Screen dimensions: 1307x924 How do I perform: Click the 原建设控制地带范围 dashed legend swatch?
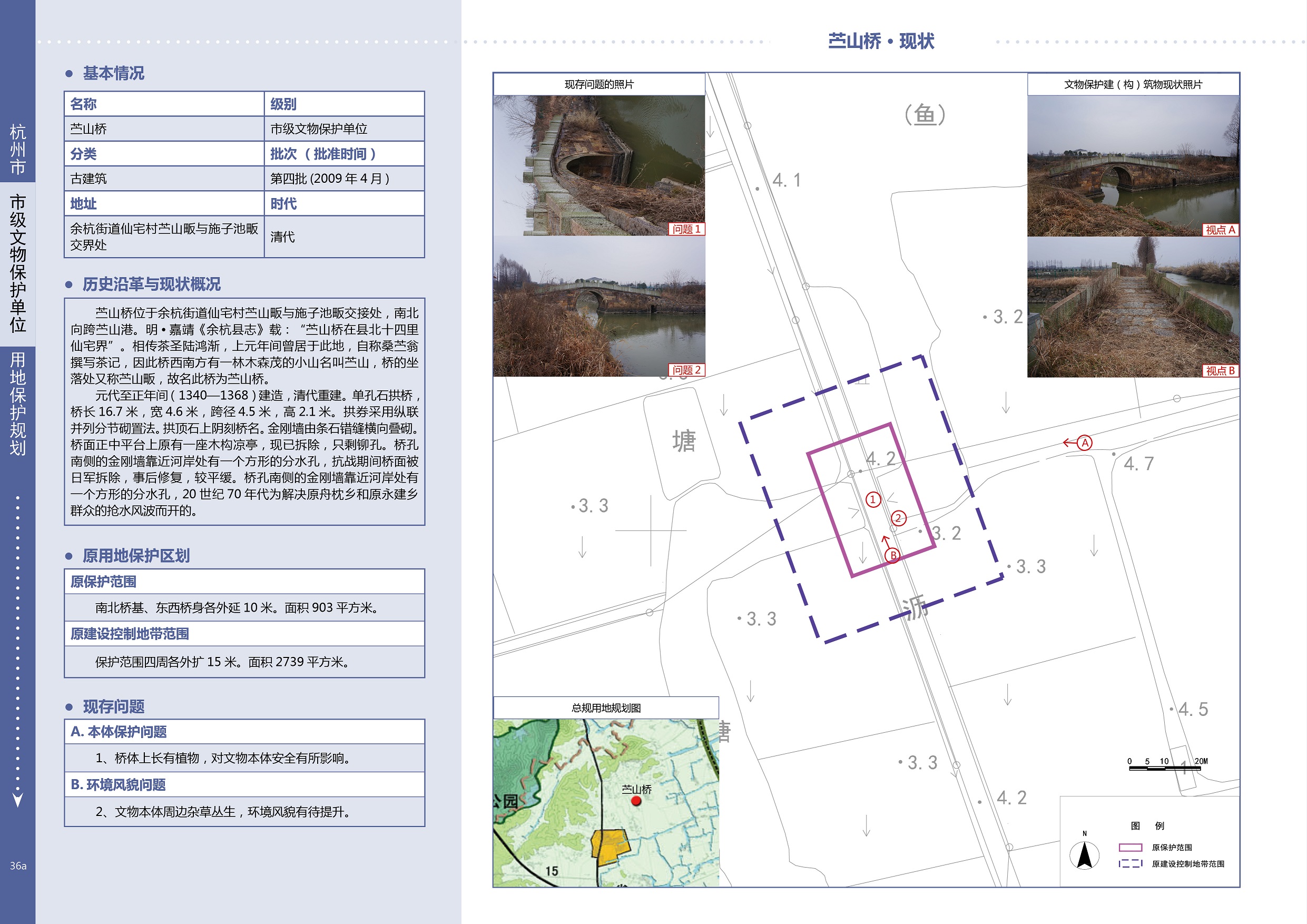pyautogui.click(x=1130, y=863)
